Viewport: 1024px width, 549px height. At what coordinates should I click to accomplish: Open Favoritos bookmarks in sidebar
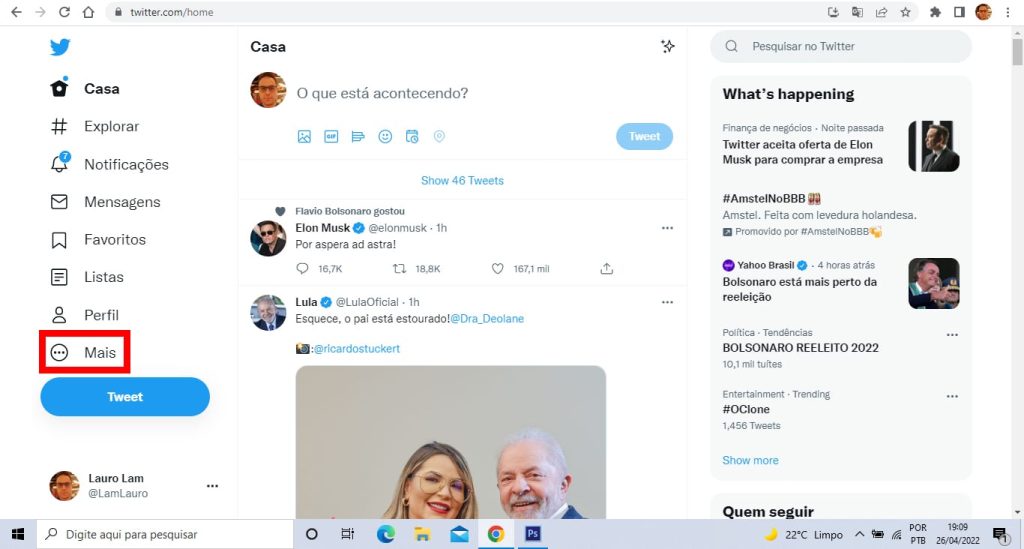coord(98,240)
